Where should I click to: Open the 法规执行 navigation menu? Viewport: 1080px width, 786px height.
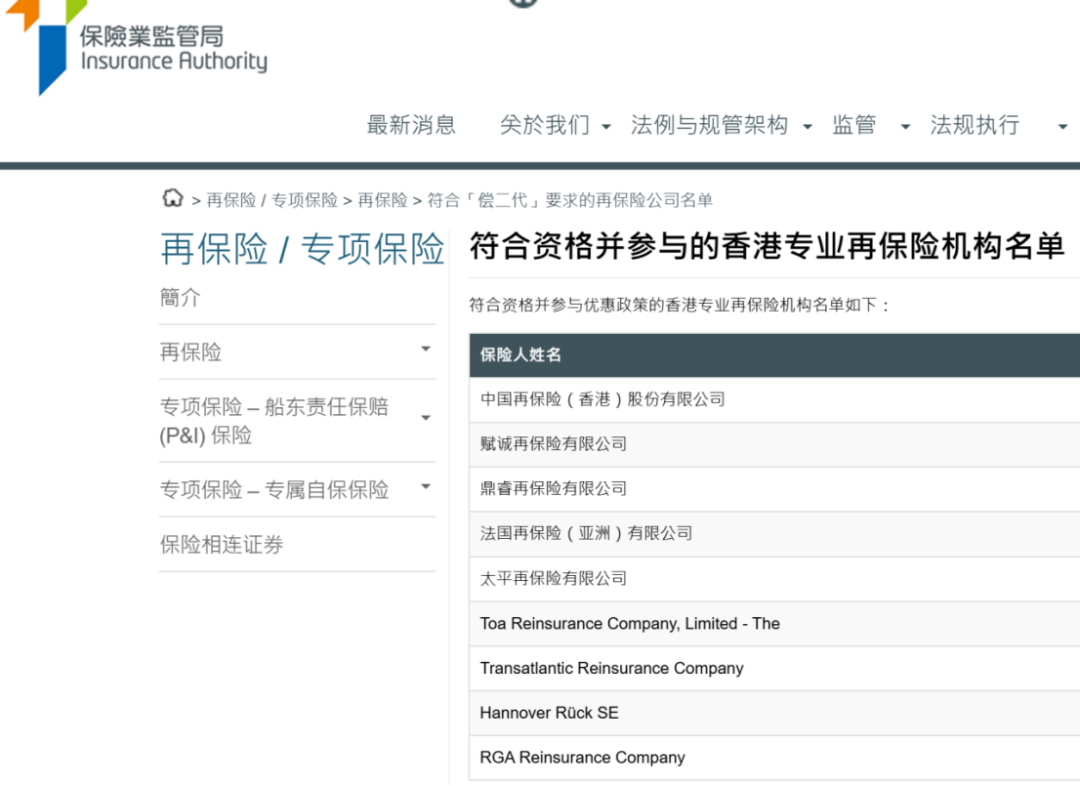coord(975,125)
